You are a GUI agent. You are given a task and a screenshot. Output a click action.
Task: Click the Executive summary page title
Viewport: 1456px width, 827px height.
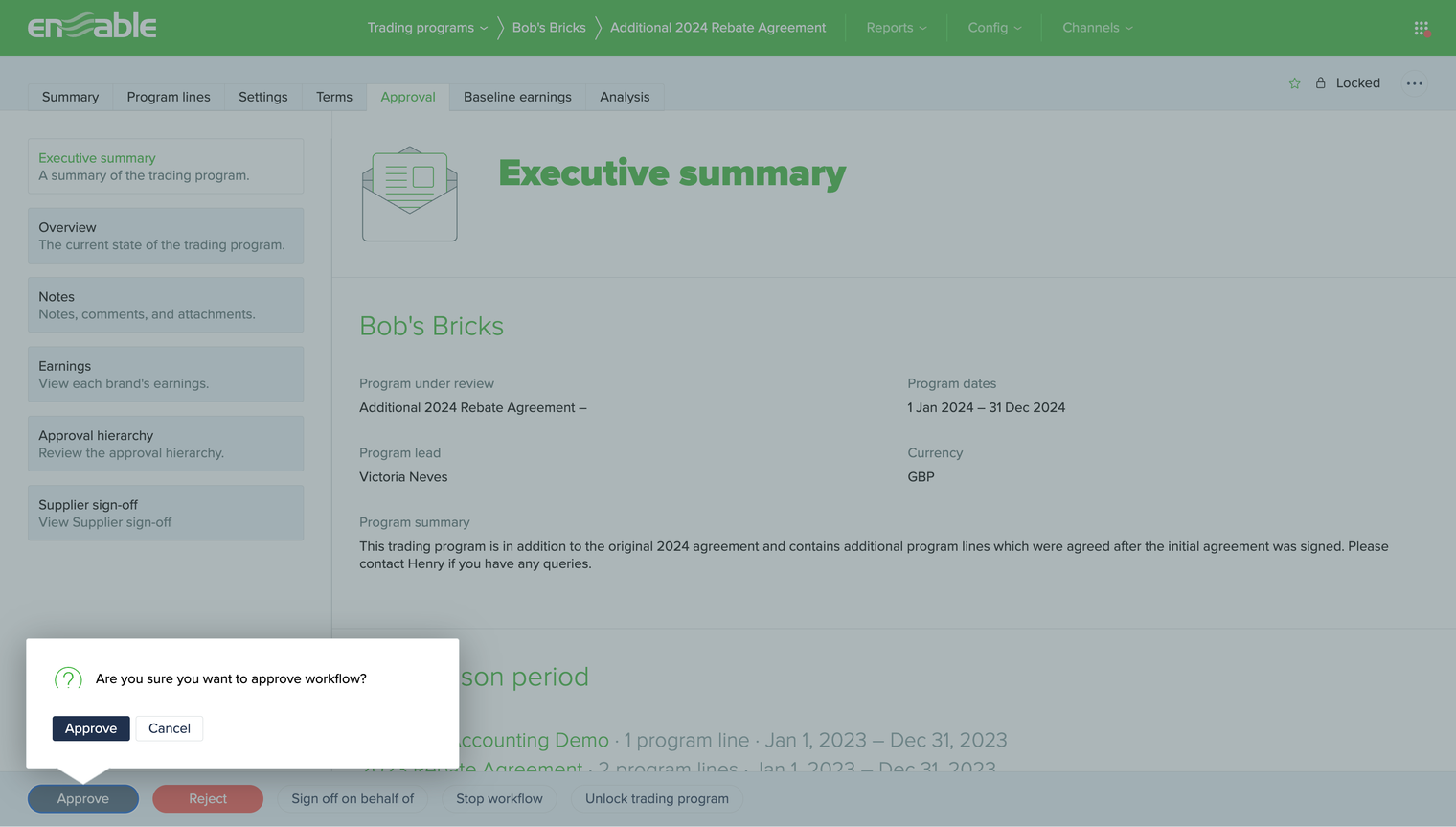pos(672,173)
